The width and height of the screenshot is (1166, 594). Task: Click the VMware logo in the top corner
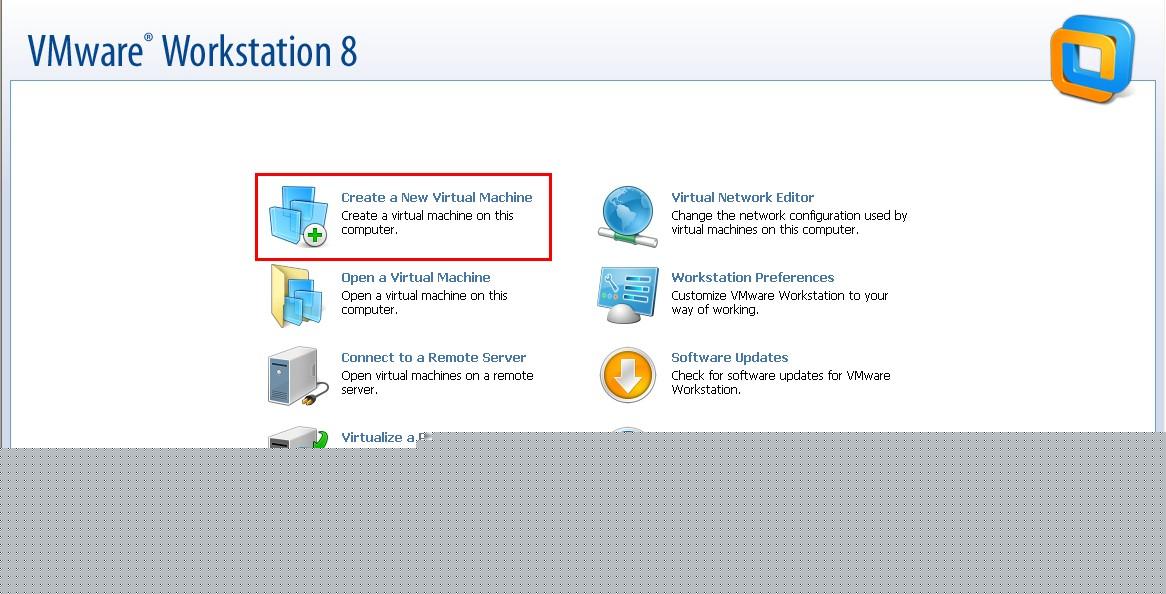pos(1092,59)
